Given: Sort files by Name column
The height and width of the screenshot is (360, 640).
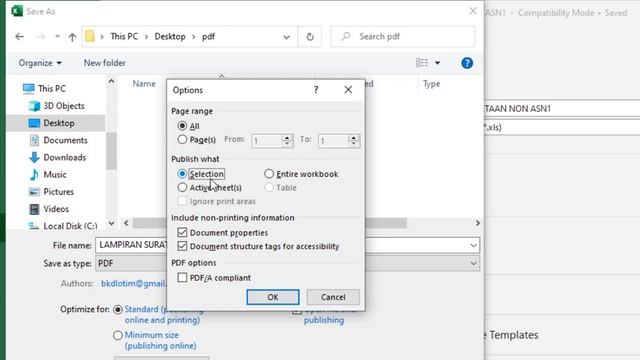Looking at the screenshot, I should pos(144,84).
